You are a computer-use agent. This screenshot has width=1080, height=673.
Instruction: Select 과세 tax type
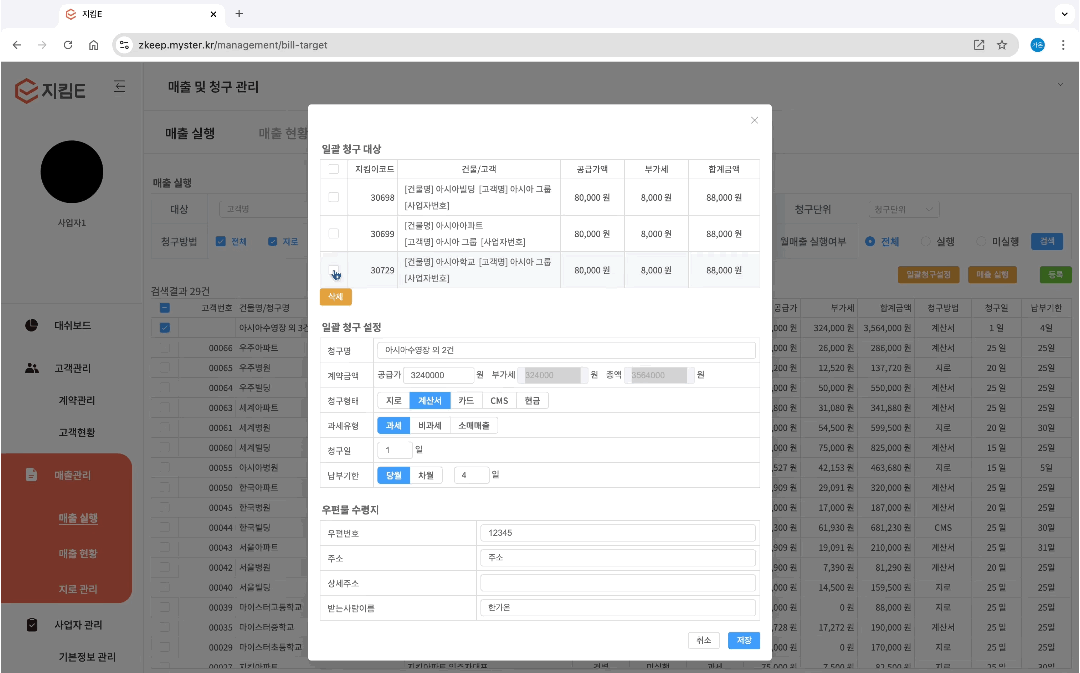393,426
